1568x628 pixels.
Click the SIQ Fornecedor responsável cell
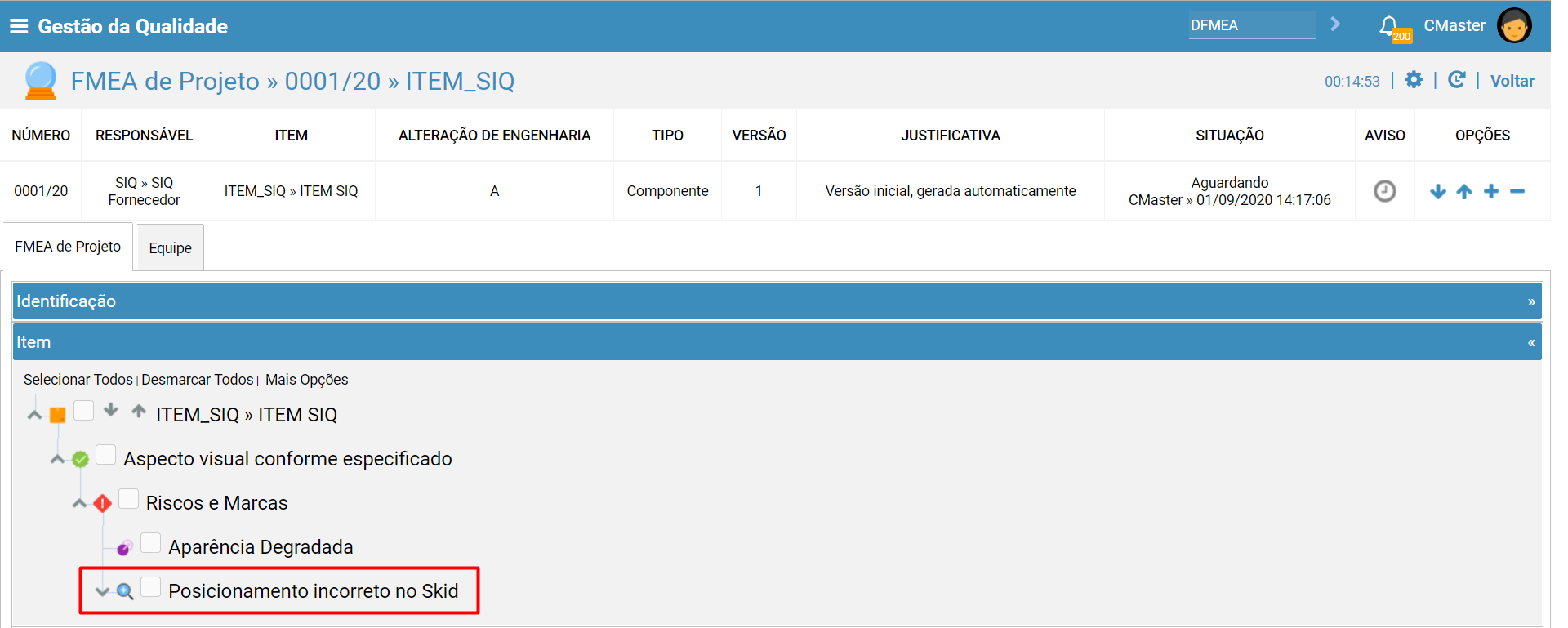[144, 191]
